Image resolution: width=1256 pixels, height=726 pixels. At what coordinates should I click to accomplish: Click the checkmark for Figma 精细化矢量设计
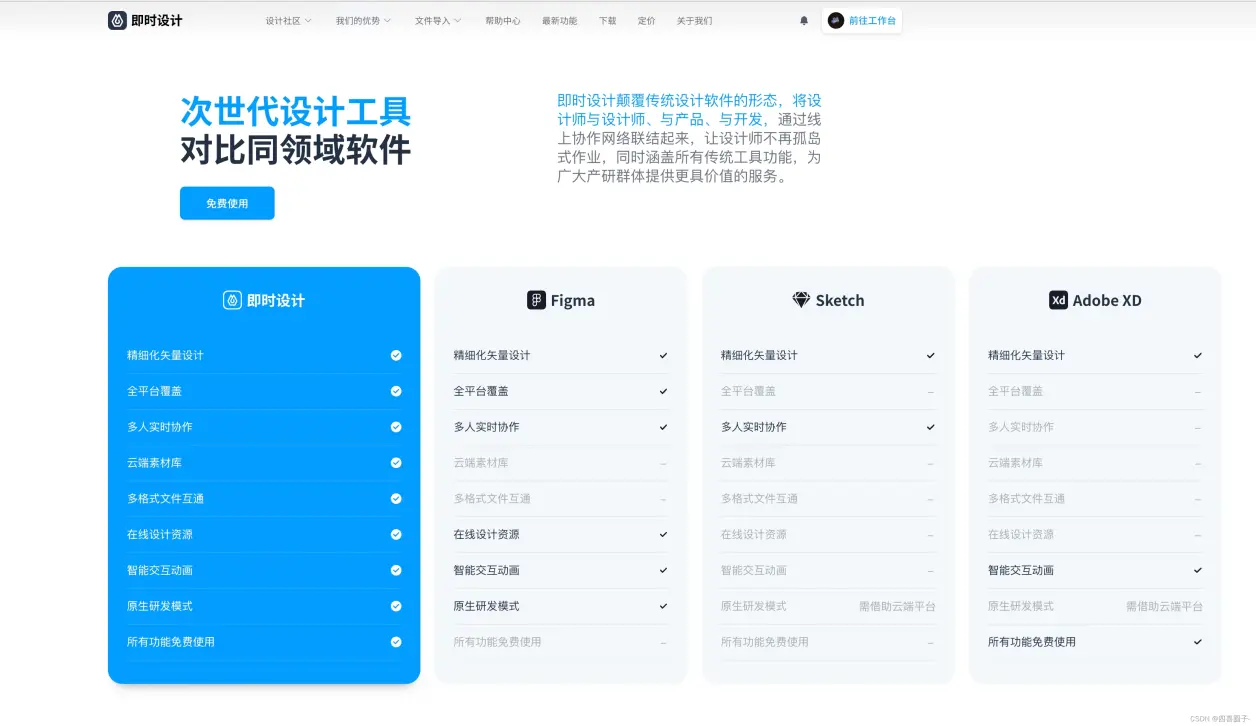pos(663,355)
